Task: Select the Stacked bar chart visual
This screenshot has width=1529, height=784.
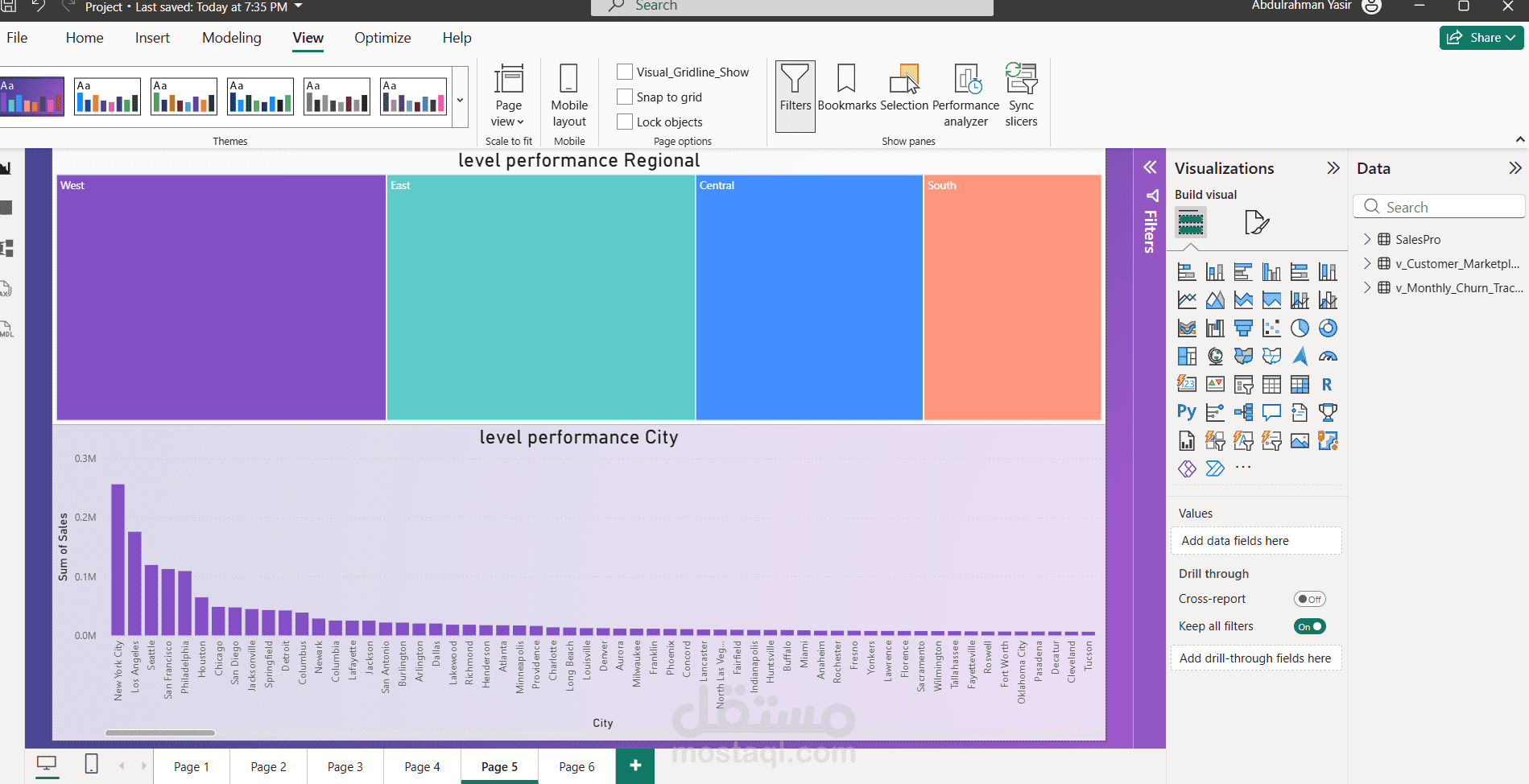Action: pyautogui.click(x=1187, y=272)
